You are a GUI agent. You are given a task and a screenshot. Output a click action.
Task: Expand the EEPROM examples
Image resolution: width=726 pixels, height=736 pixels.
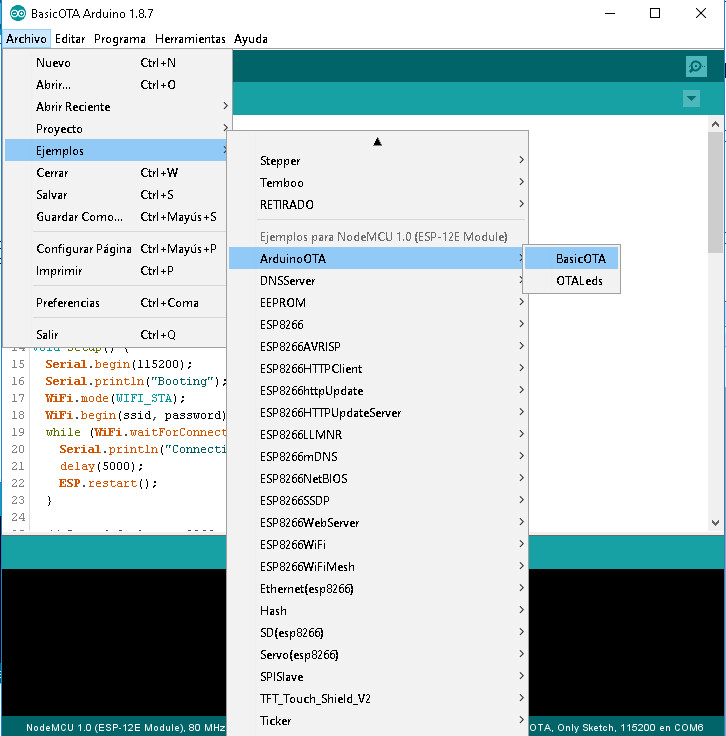coord(377,303)
